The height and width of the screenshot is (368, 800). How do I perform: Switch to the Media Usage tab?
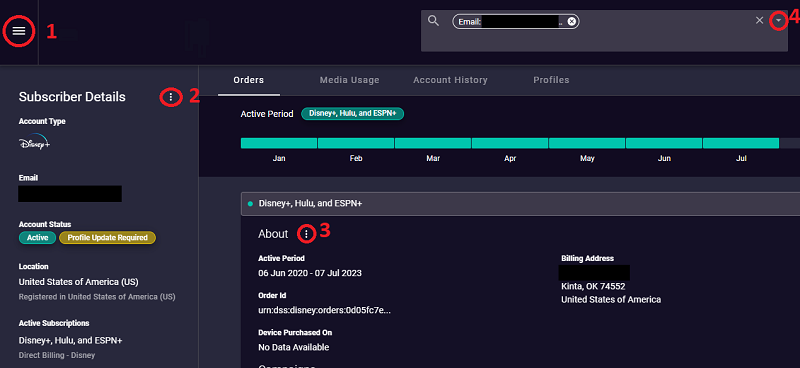pyautogui.click(x=349, y=80)
